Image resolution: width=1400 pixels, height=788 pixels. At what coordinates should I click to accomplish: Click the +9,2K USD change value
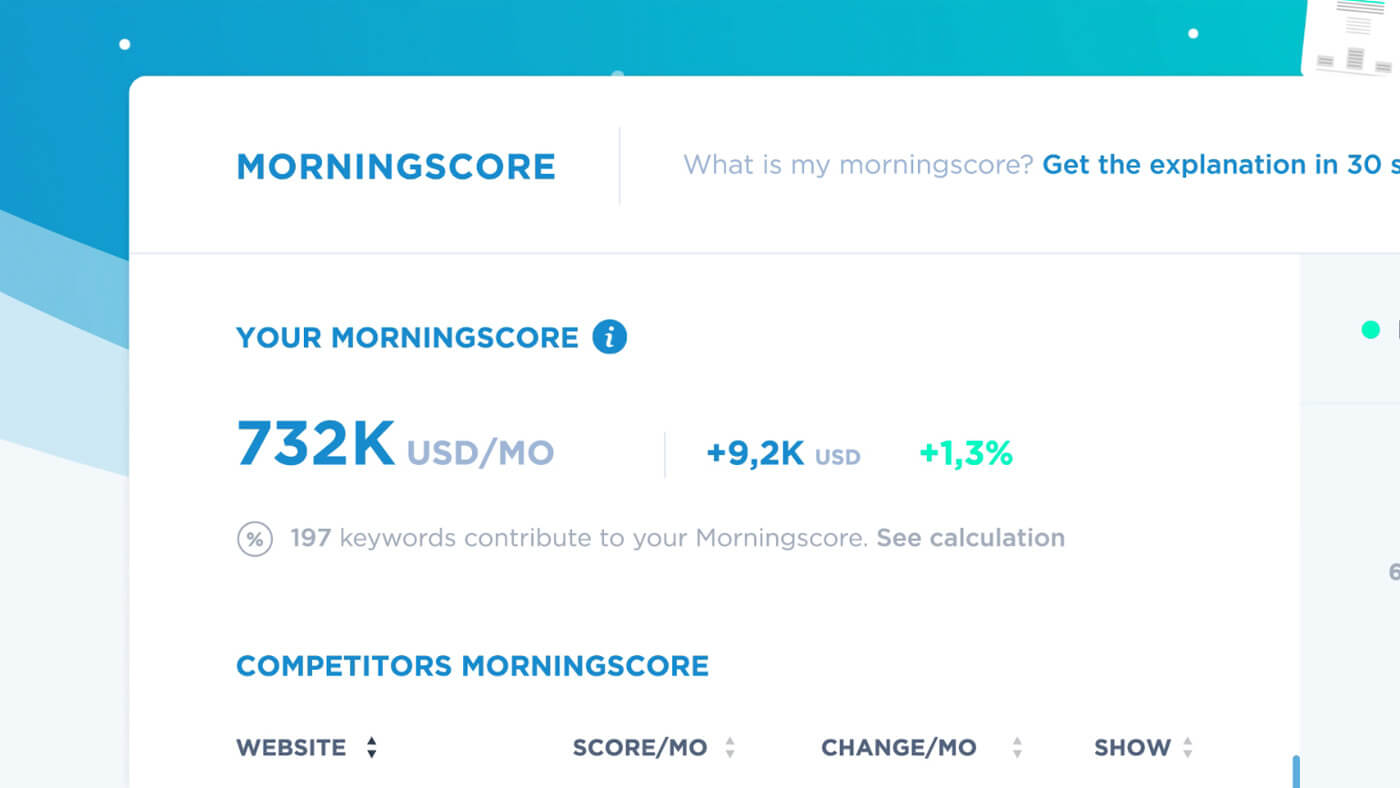(782, 454)
